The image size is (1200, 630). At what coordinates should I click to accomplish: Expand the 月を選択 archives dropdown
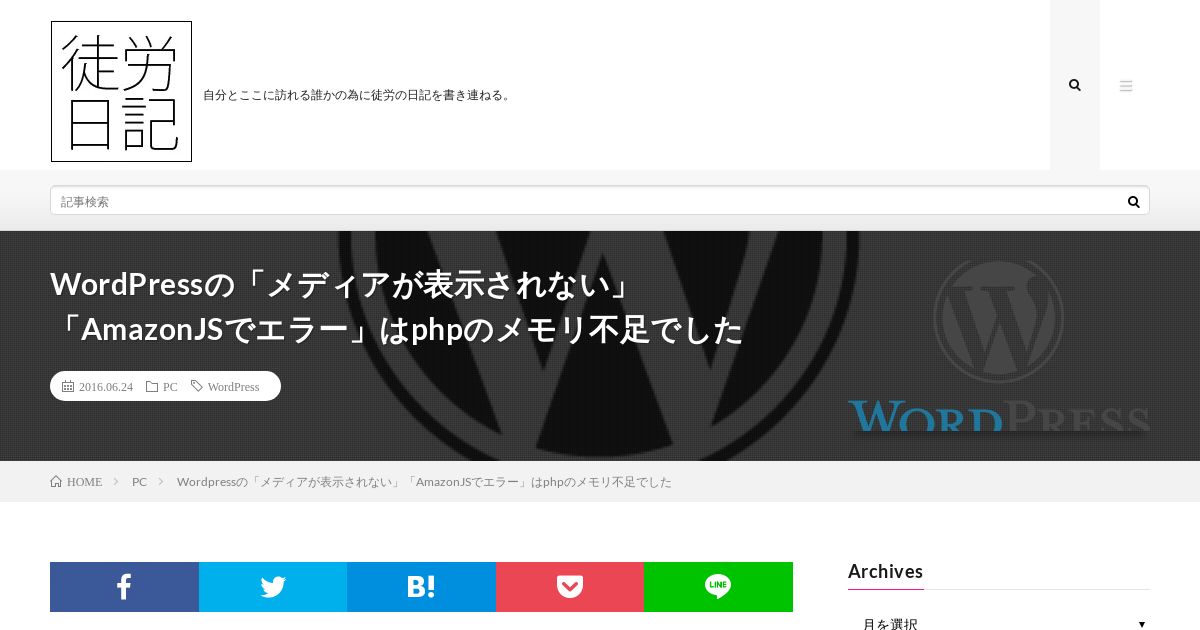[999, 623]
